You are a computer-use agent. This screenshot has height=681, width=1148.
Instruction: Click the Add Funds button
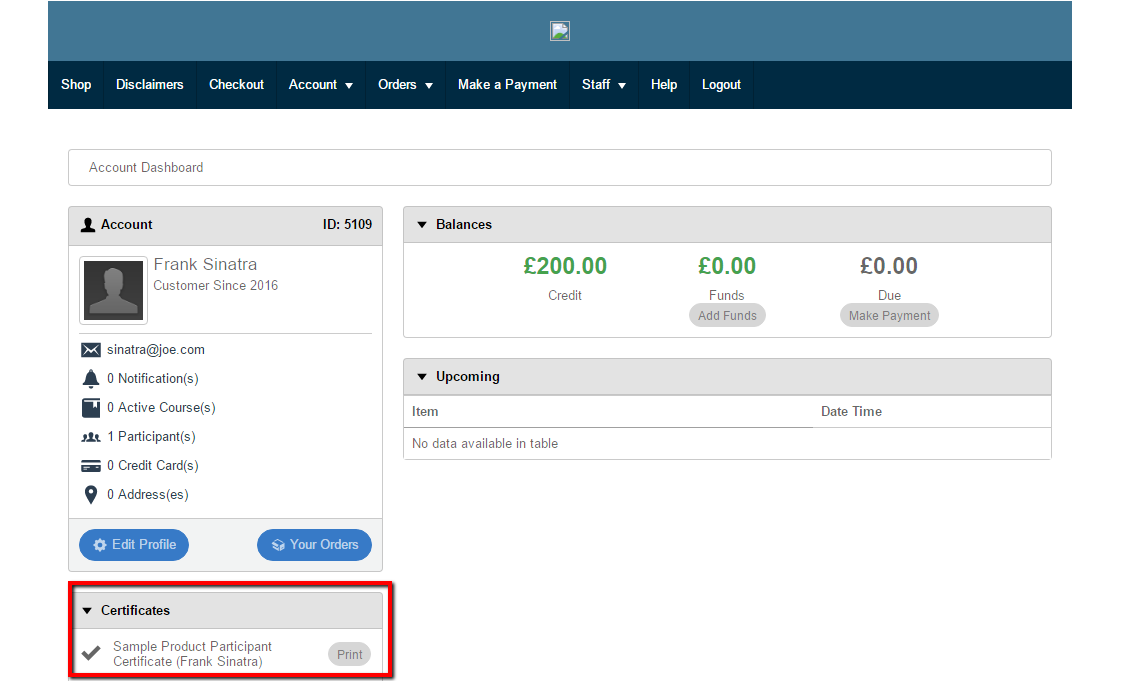pos(727,316)
